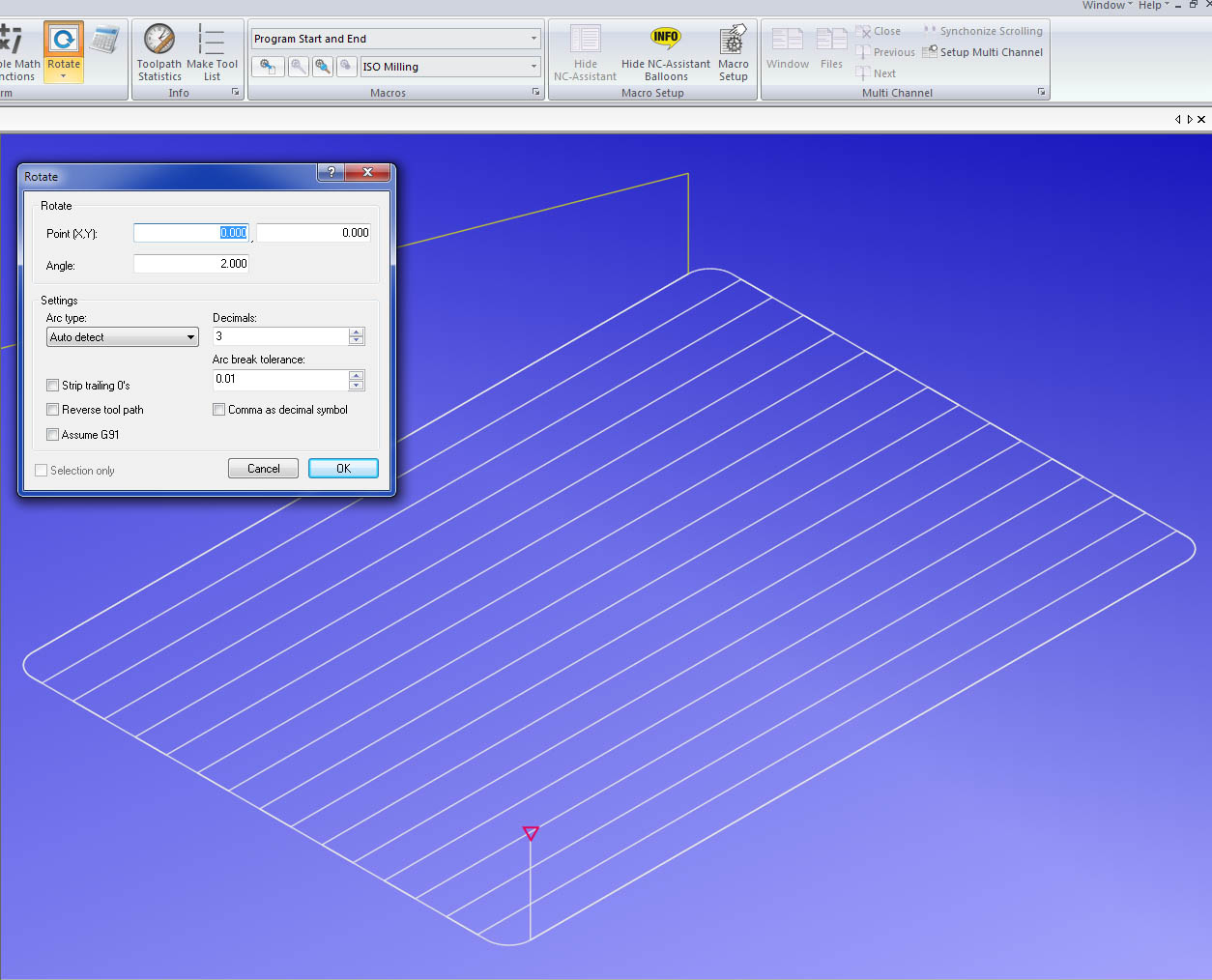Enable Assume G91 checkbox
Image resolution: width=1212 pixels, height=980 pixels.
point(53,435)
